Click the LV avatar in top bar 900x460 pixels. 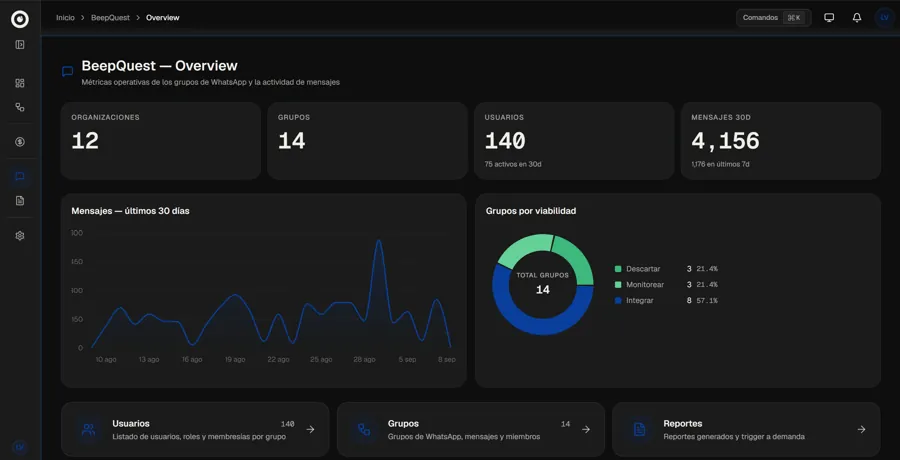click(884, 18)
